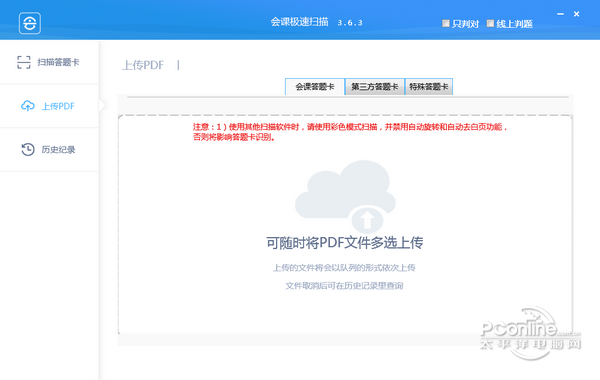The width and height of the screenshot is (600, 380).
Task: Tick the 线上判题 checkbox
Action: tap(490, 23)
